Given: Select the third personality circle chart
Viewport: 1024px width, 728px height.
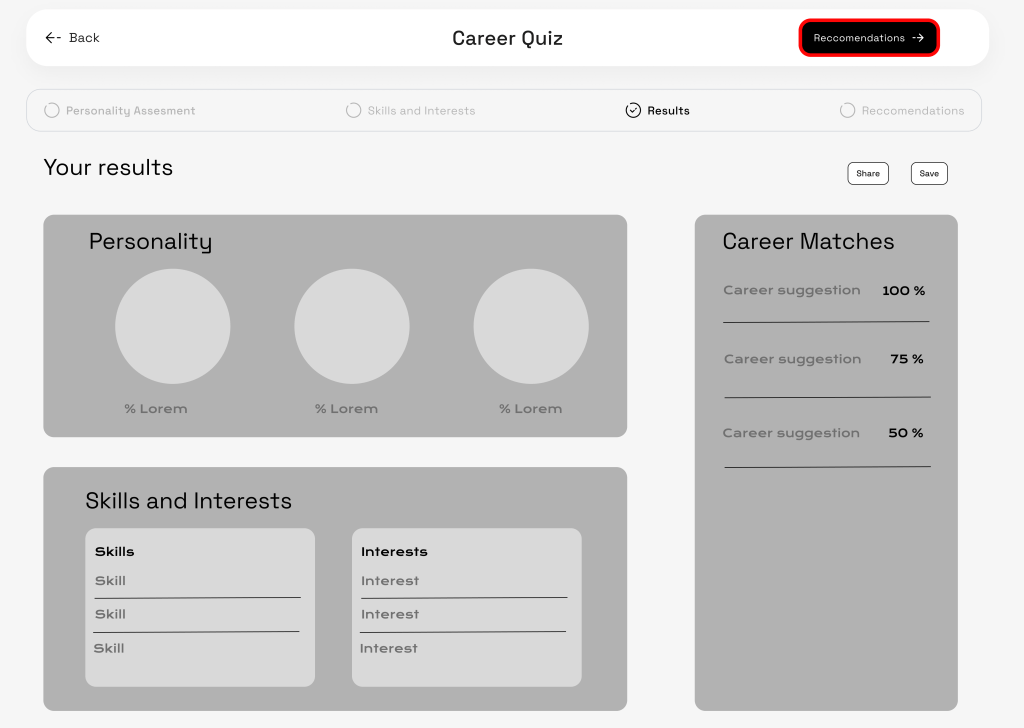Looking at the screenshot, I should 530,326.
